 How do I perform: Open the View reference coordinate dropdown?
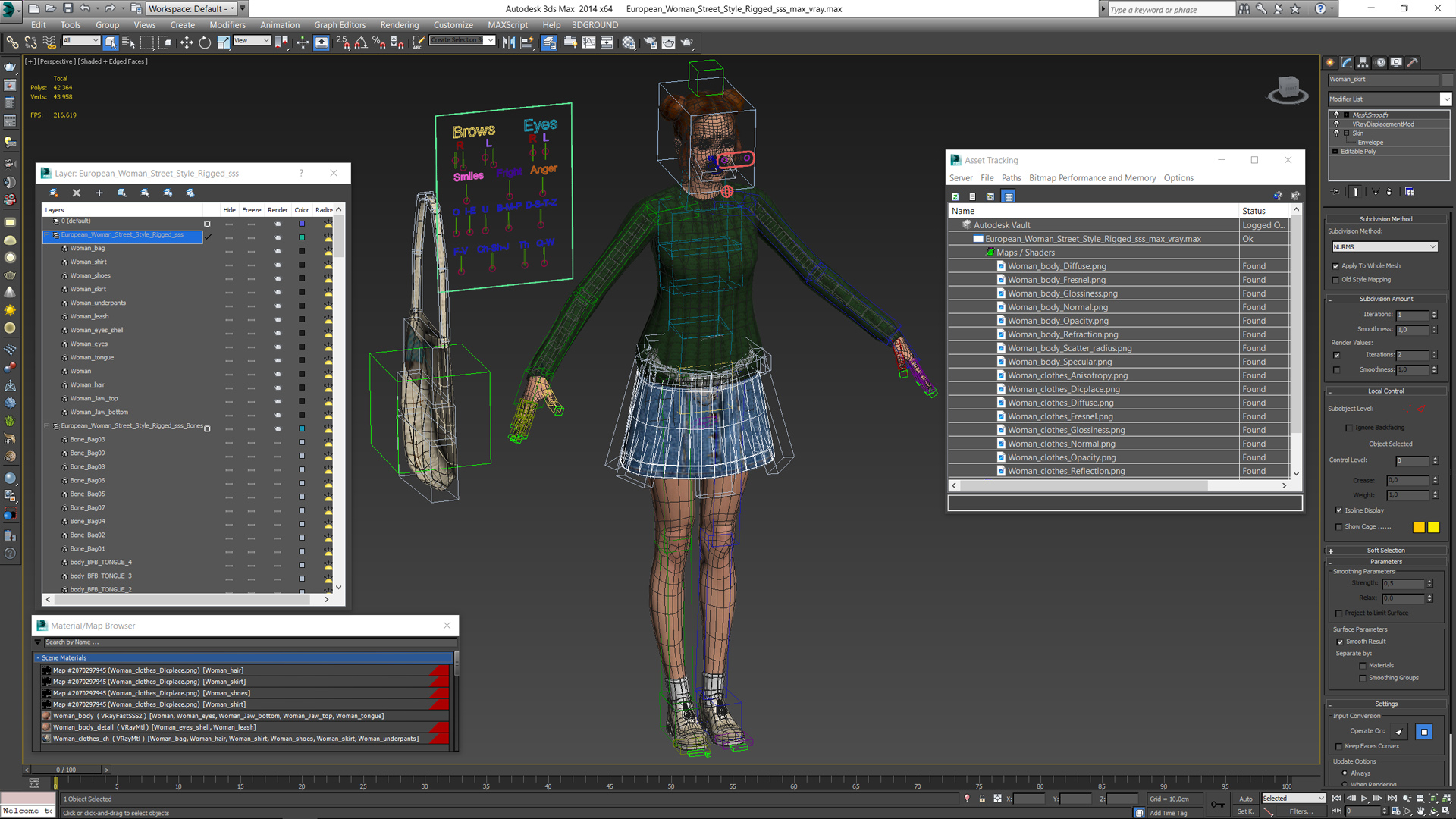(x=252, y=41)
